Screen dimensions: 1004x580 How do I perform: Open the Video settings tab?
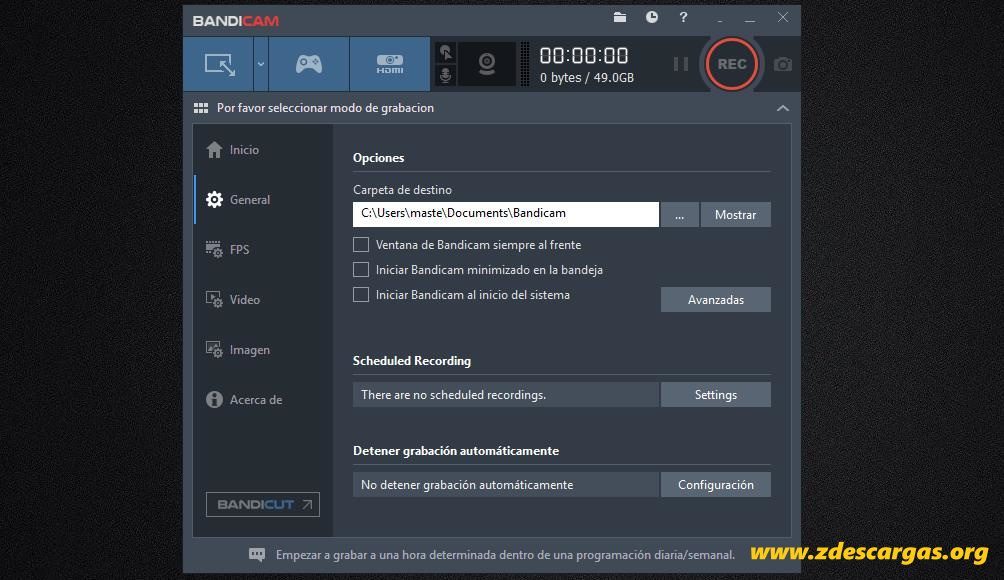tap(263, 300)
